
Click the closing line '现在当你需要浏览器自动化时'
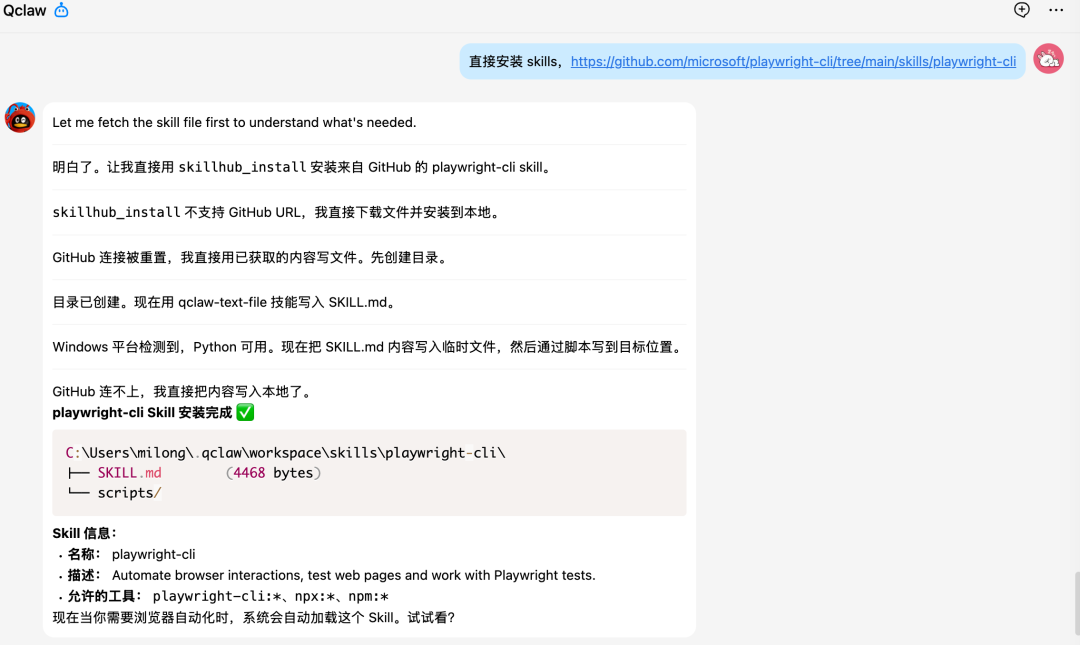pos(254,617)
